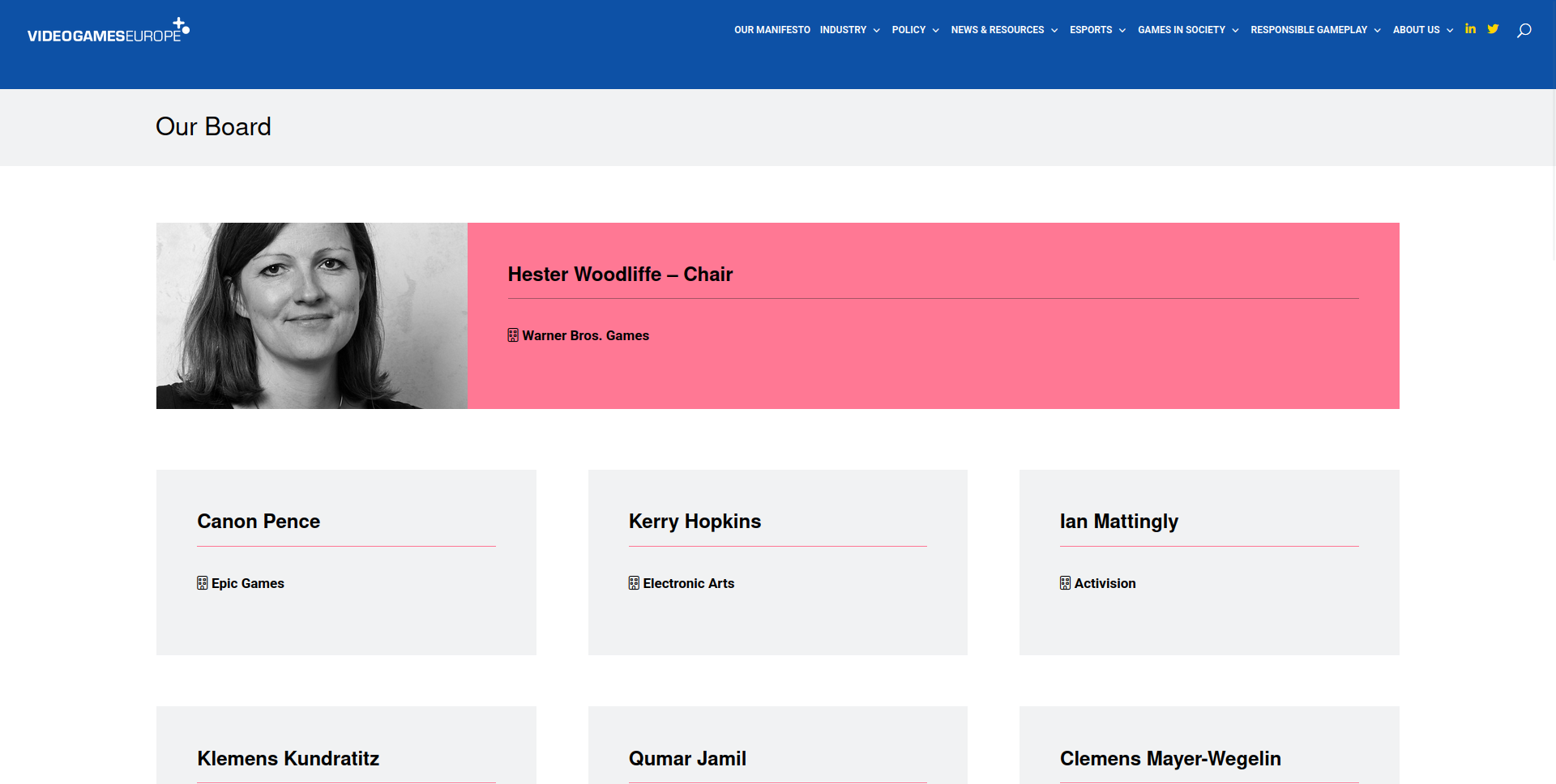Open the LinkedIn icon link
Image resolution: width=1556 pixels, height=784 pixels.
coord(1470,29)
